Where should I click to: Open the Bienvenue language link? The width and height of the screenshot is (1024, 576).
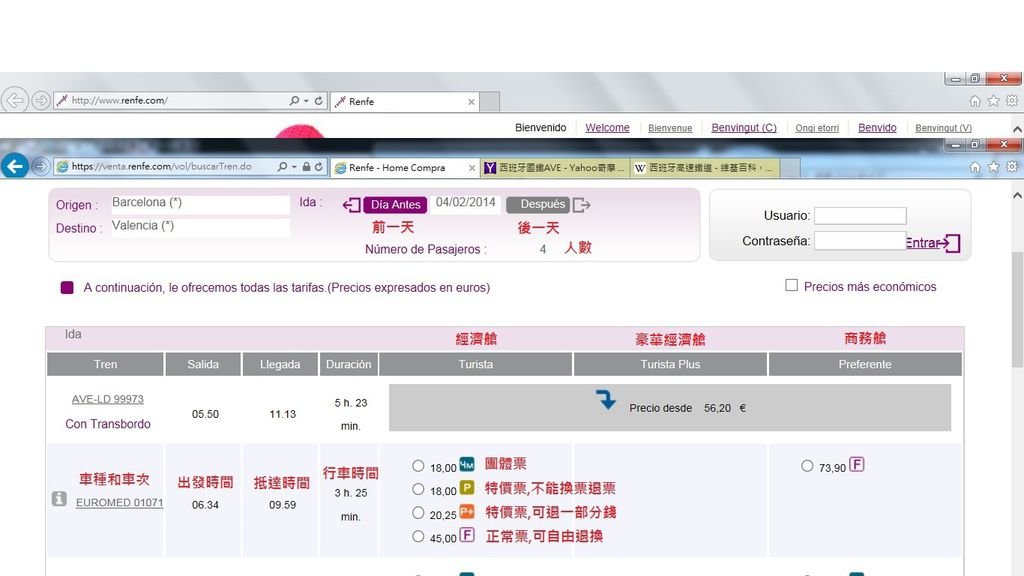point(670,128)
